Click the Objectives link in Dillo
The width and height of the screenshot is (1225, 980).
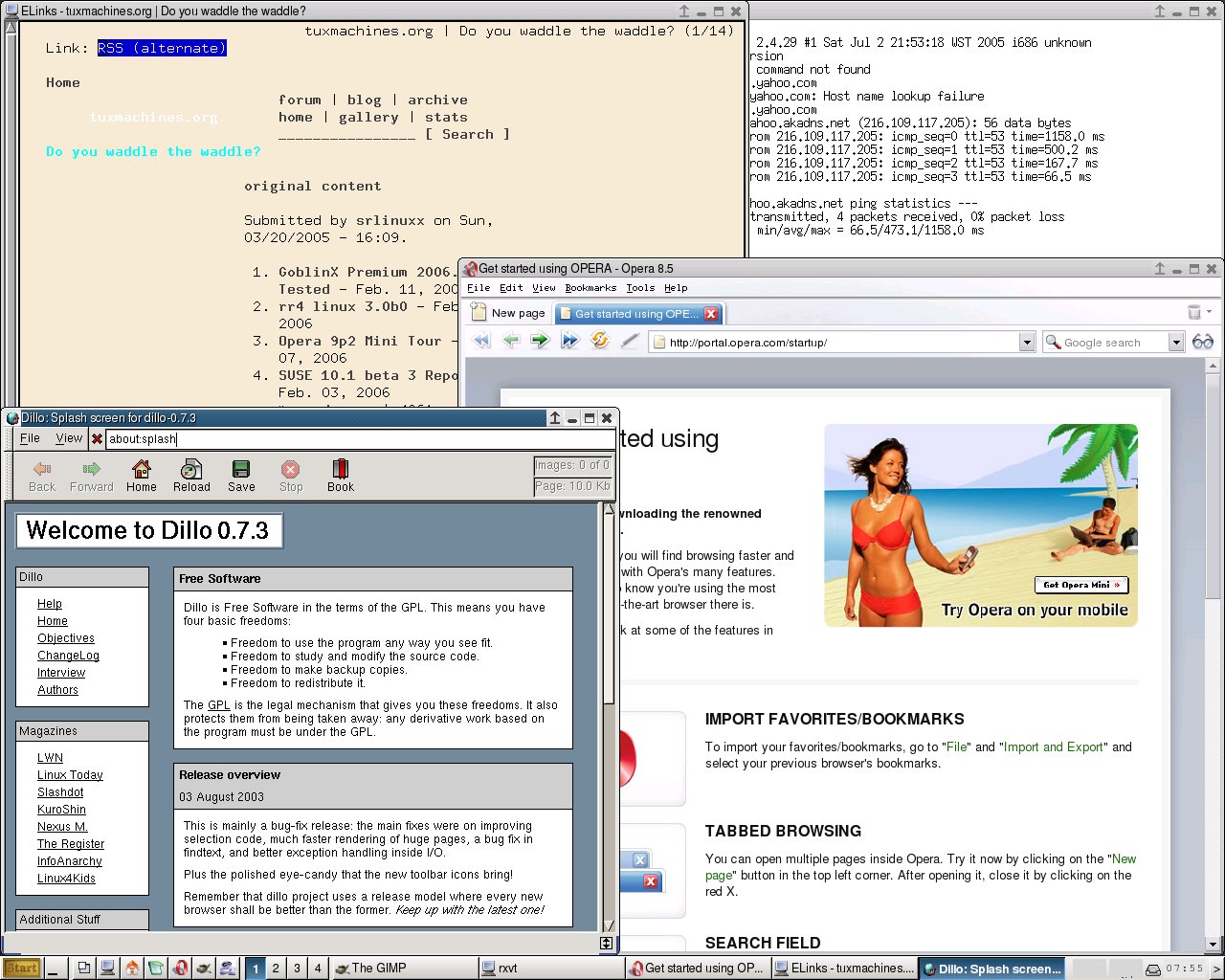66,638
